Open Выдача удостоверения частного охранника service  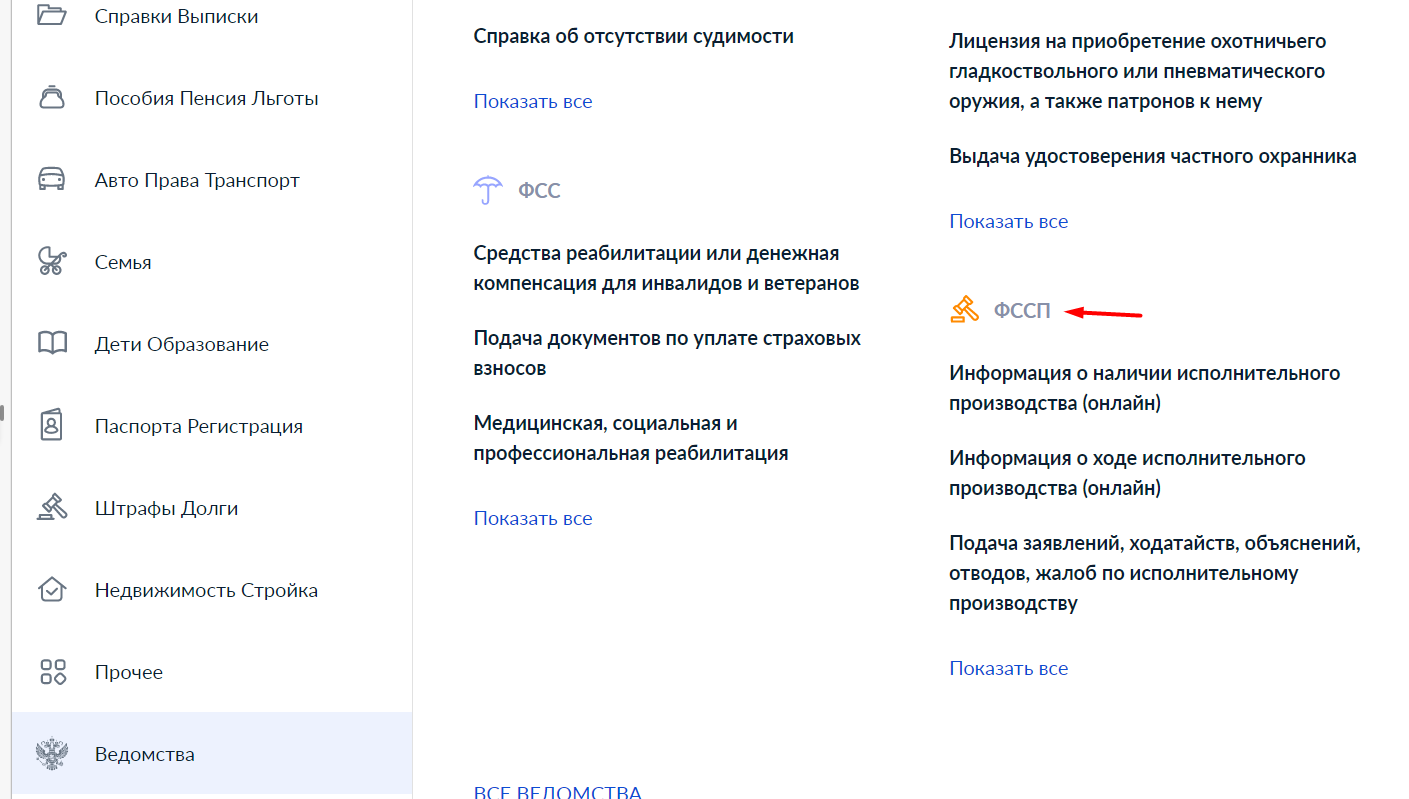[x=1152, y=156]
